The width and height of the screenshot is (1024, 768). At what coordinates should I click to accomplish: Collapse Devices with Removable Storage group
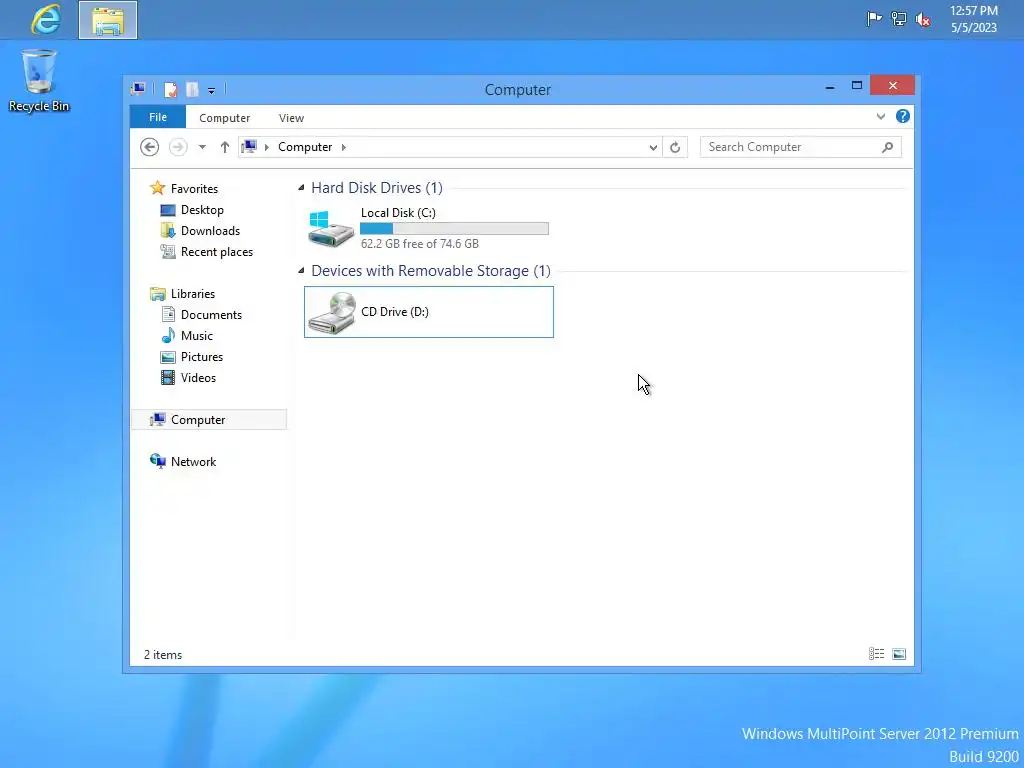[x=301, y=270]
